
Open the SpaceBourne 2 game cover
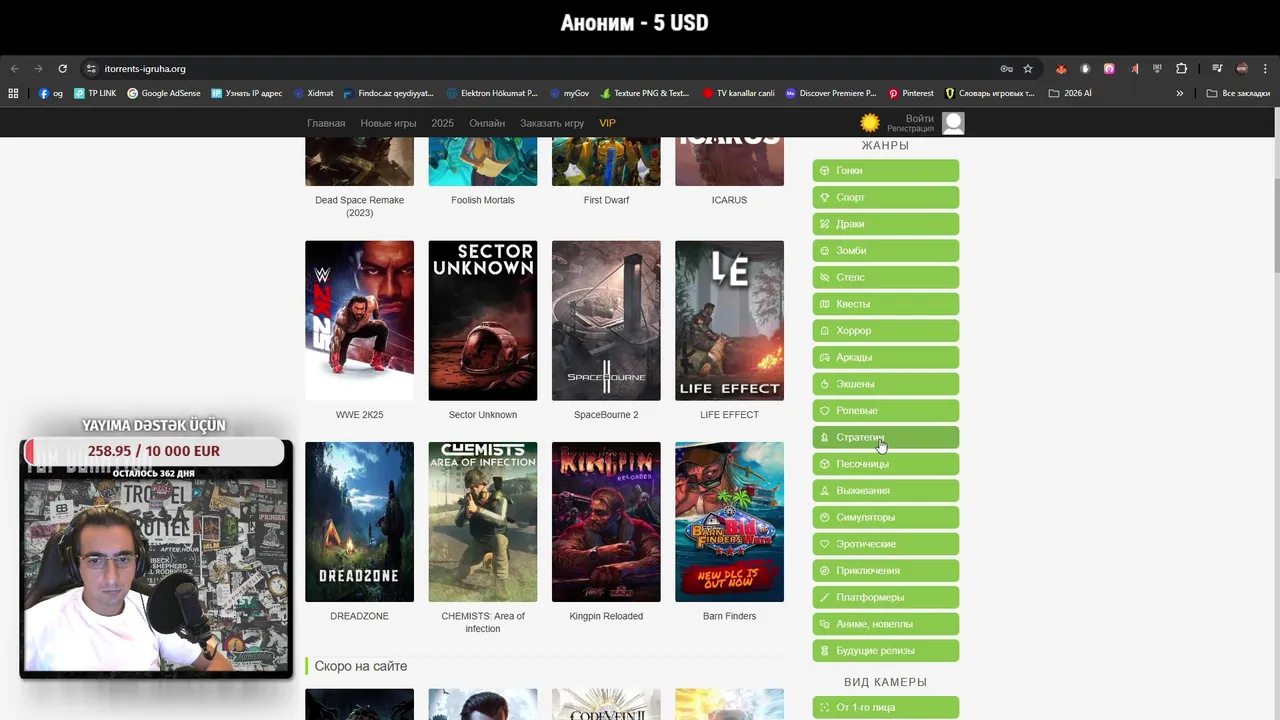point(606,321)
